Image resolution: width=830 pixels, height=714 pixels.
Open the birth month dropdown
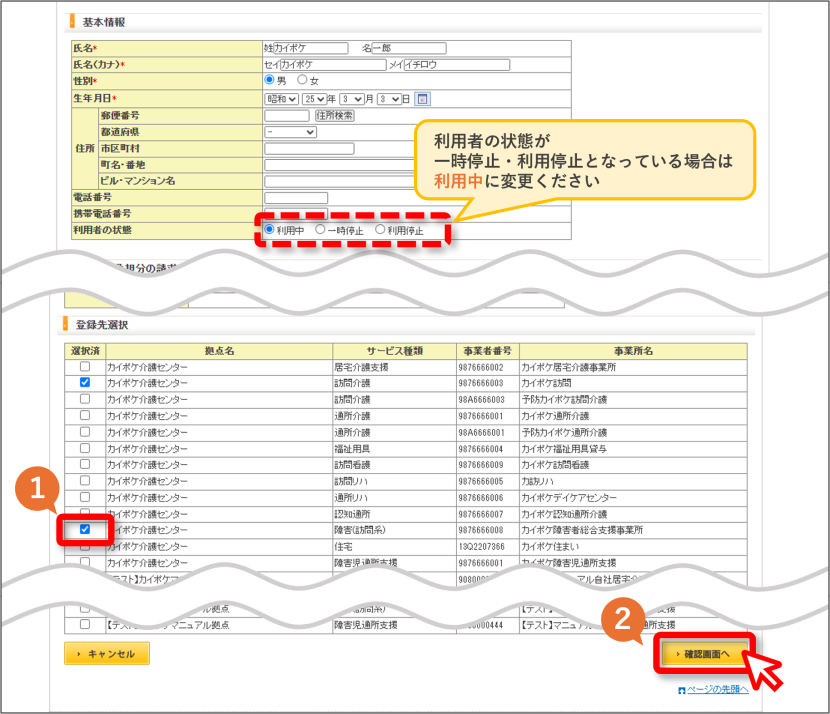tap(353, 99)
